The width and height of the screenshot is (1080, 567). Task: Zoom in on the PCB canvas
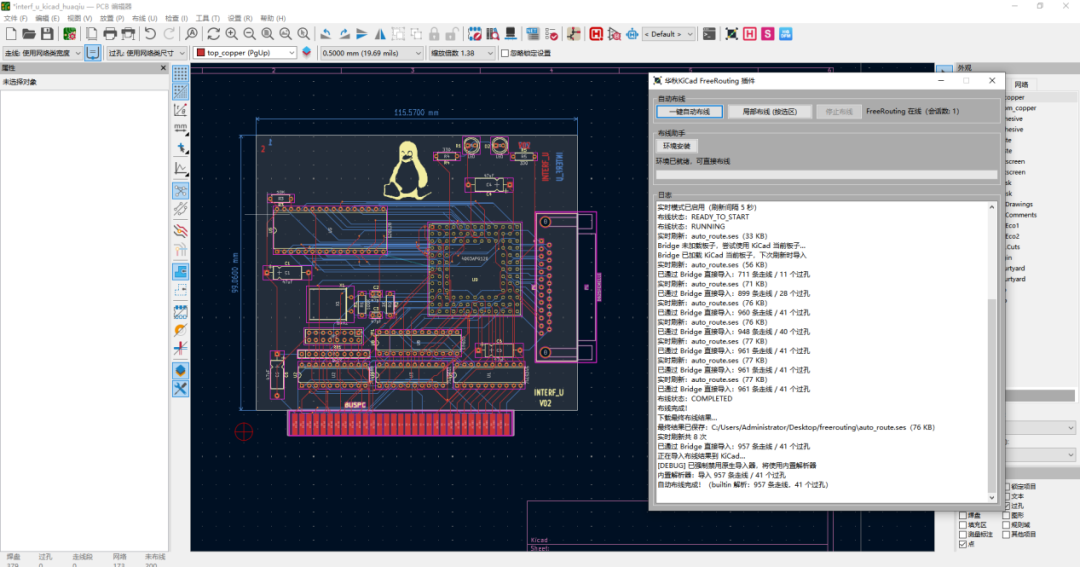coord(231,34)
